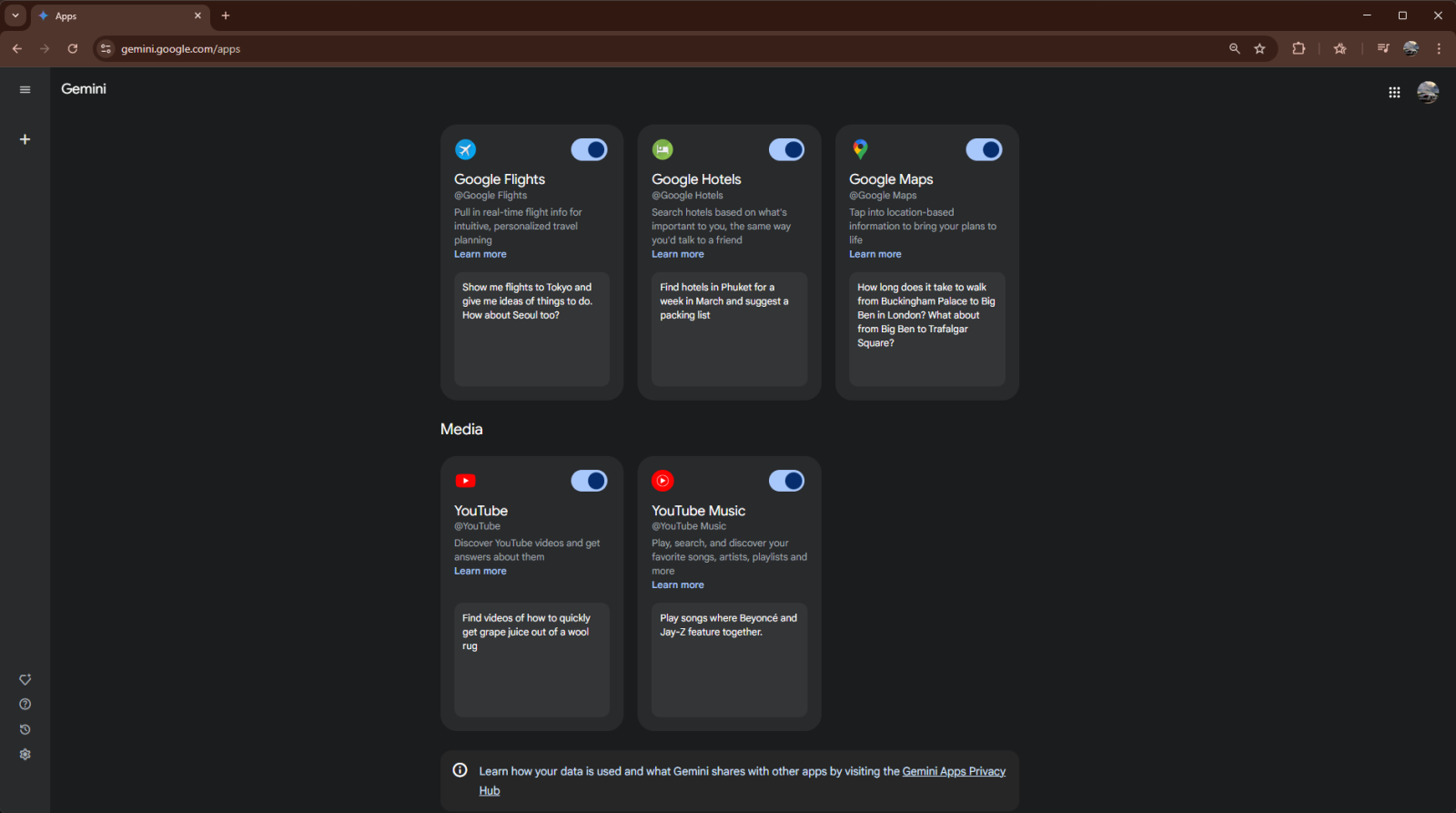Close the Apps tab
This screenshot has width=1456, height=813.
[x=197, y=15]
